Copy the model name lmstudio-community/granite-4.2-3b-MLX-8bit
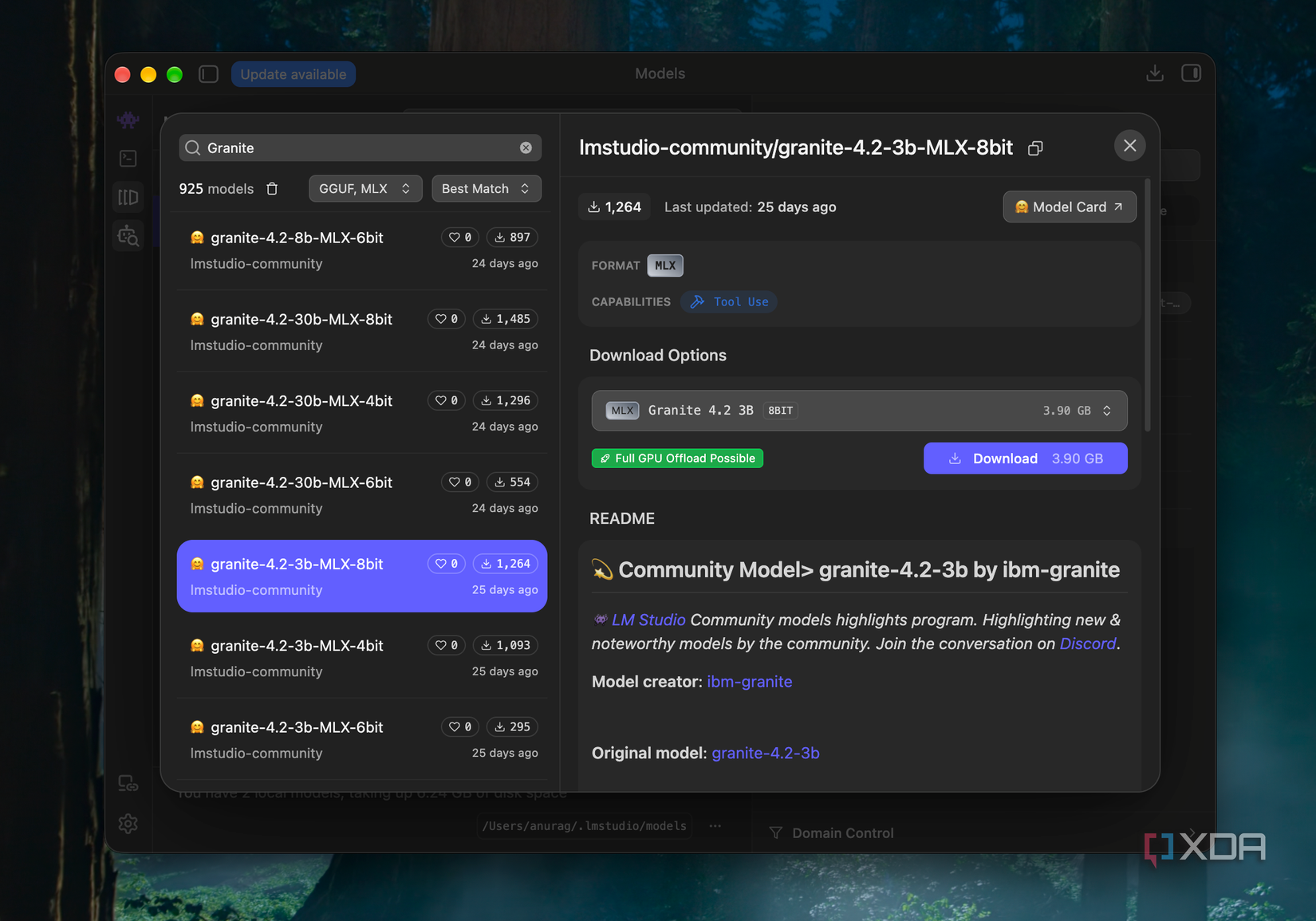Viewport: 1316px width, 921px height. (x=1035, y=148)
